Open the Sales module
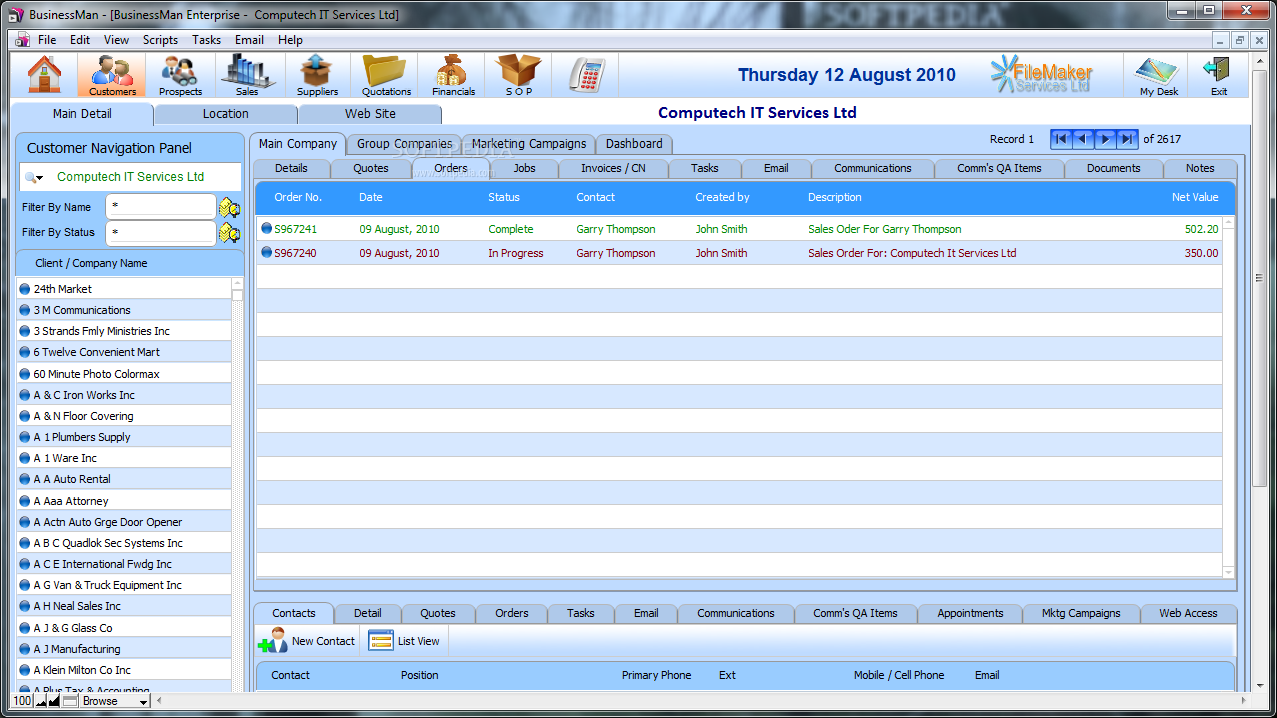 (247, 75)
